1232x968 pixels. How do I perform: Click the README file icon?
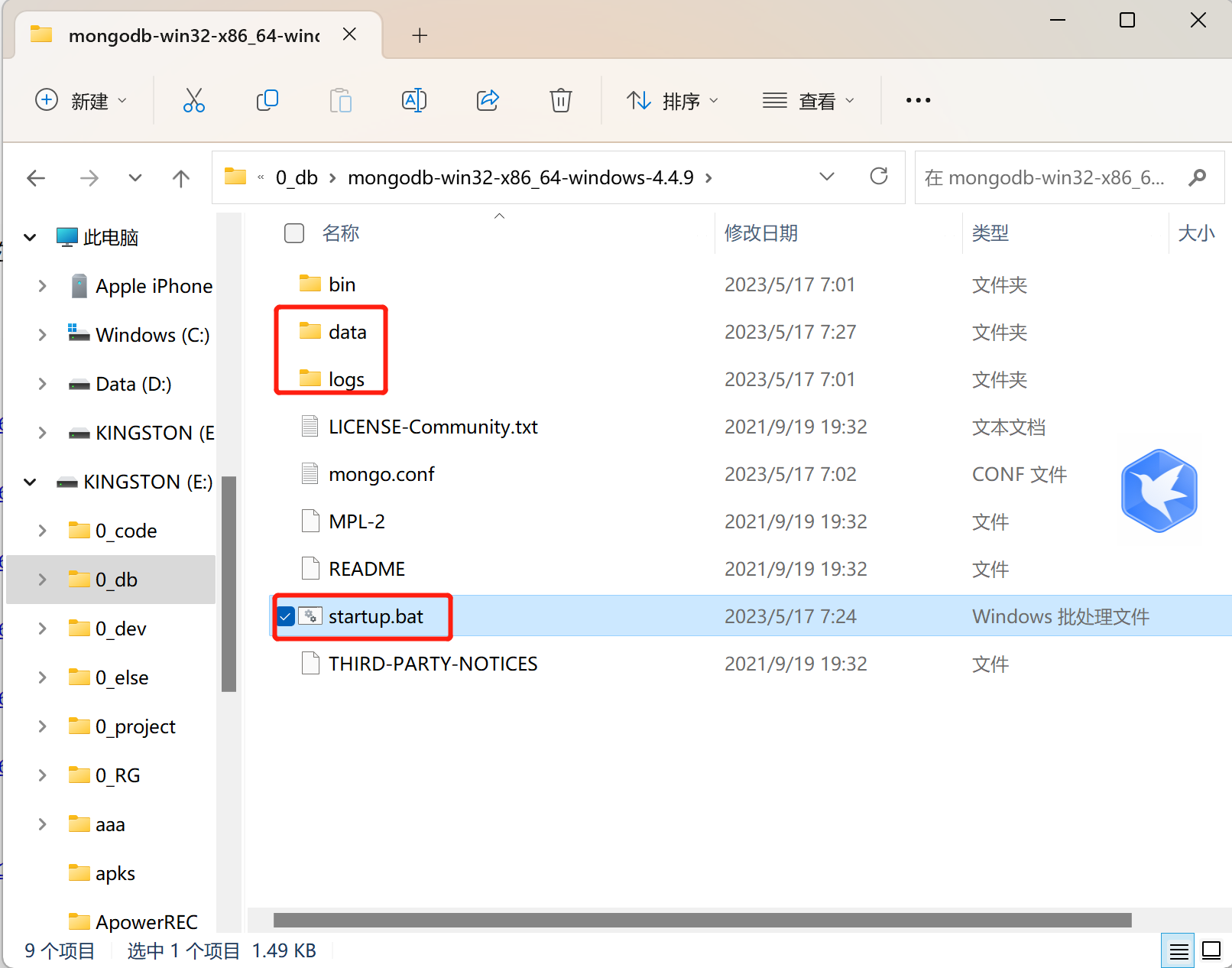(x=310, y=568)
